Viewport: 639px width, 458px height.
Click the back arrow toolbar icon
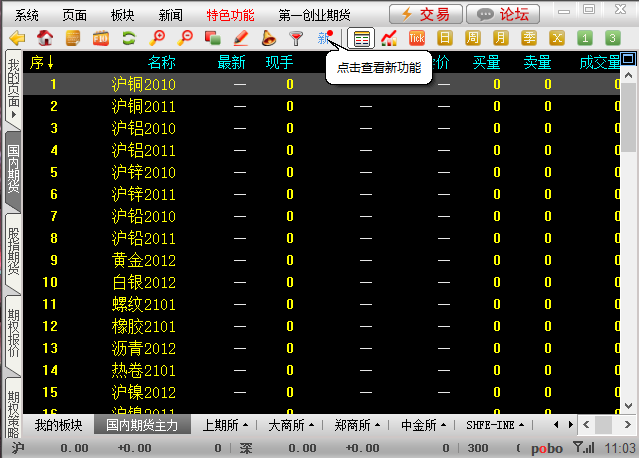tap(17, 39)
